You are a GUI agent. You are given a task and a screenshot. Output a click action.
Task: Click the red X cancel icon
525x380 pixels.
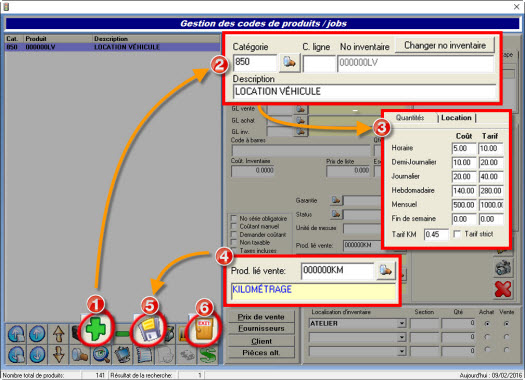tap(503, 289)
